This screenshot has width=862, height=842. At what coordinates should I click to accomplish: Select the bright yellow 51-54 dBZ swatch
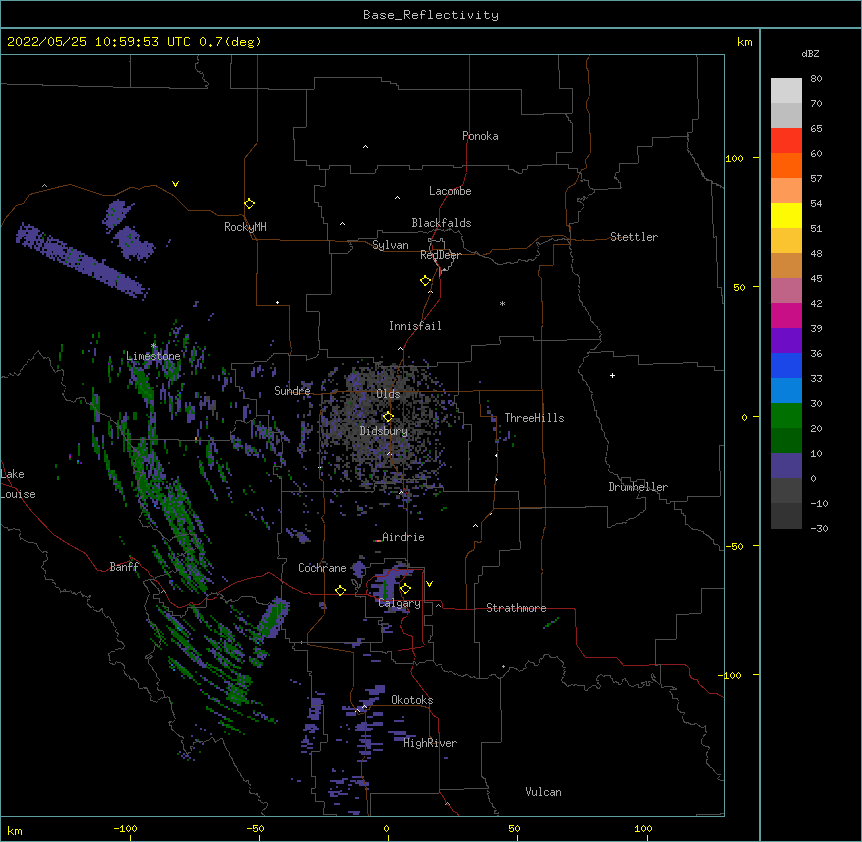pyautogui.click(x=786, y=215)
